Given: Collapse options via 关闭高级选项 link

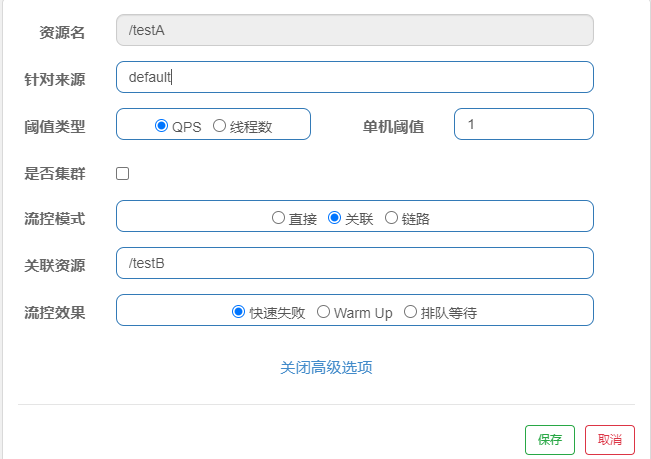Looking at the screenshot, I should tap(326, 367).
